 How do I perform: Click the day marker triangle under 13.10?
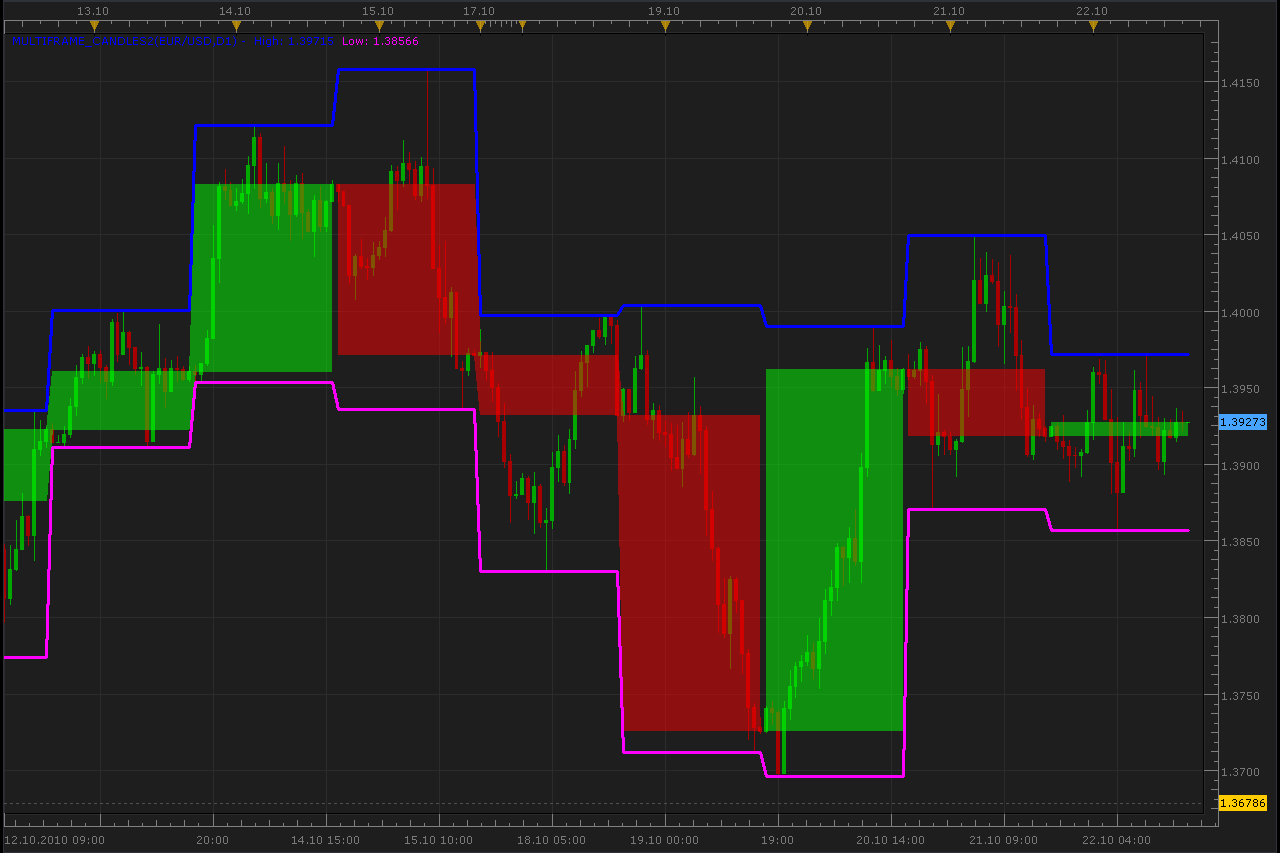(94, 27)
